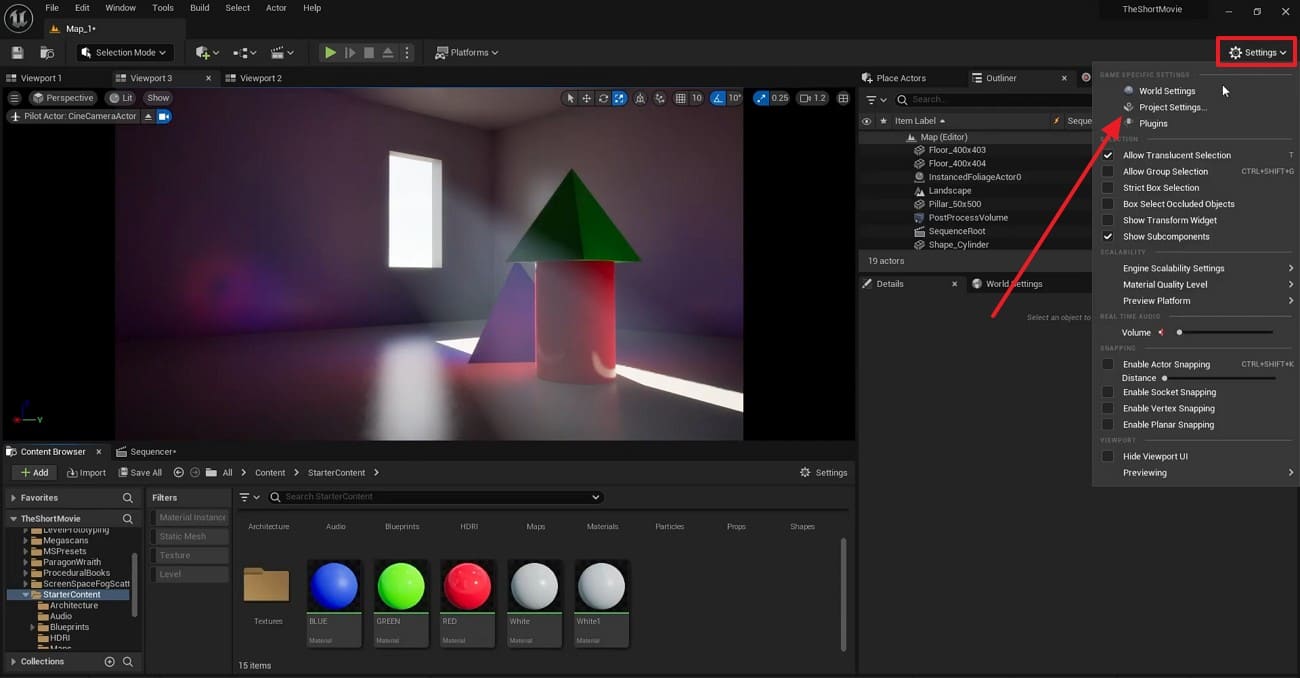Image resolution: width=1300 pixels, height=678 pixels.
Task: Select the Rotate tool in the viewport toolbar
Action: pos(603,98)
